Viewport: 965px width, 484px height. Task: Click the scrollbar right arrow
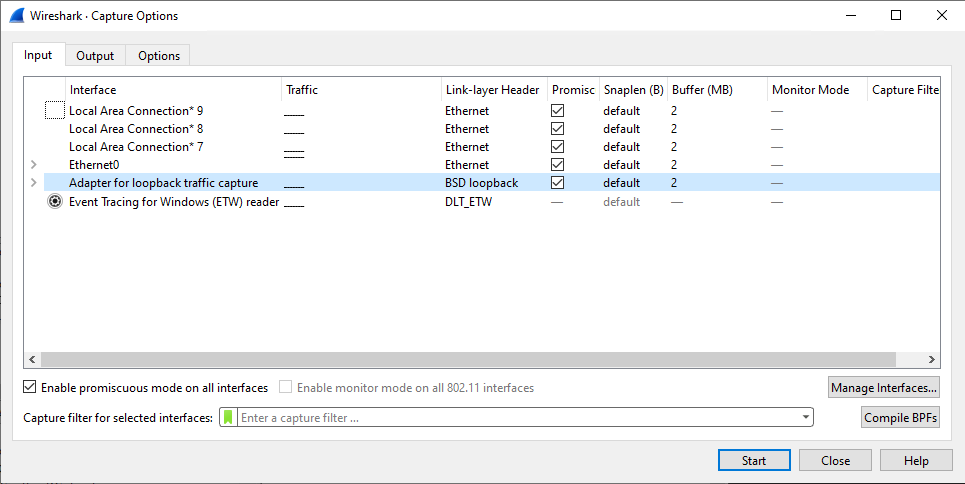(932, 359)
